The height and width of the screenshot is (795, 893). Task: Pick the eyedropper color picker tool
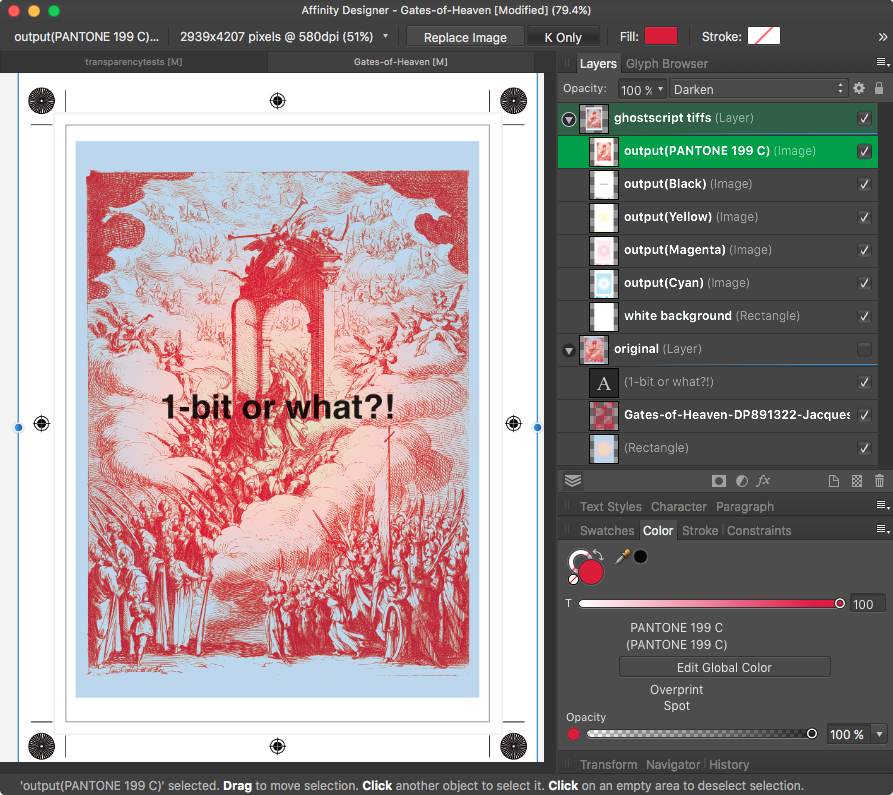[622, 556]
